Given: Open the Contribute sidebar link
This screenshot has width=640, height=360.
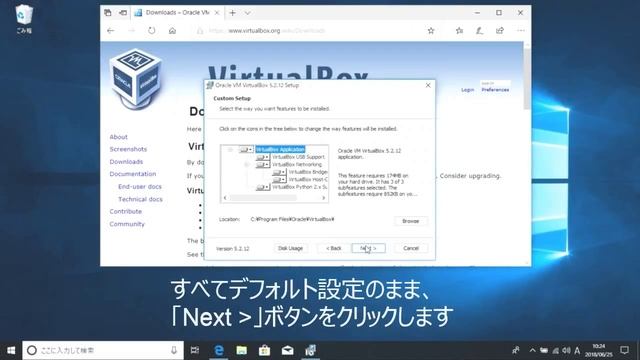Looking at the screenshot, I should [x=125, y=212].
